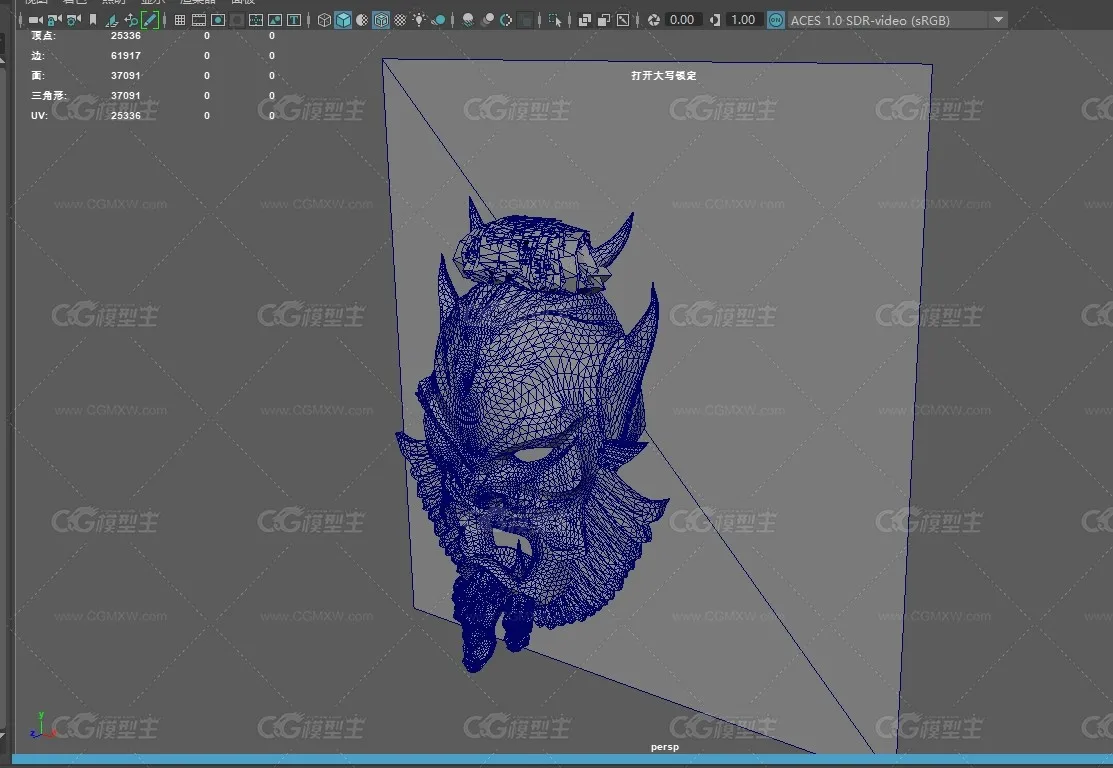
Task: Click the Isolate Select icon
Action: pos(554,20)
